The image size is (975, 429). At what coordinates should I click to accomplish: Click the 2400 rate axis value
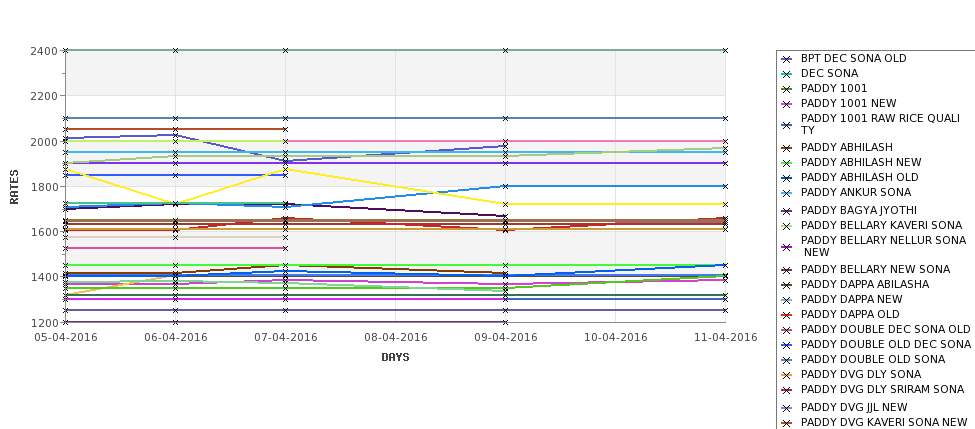[x=44, y=51]
